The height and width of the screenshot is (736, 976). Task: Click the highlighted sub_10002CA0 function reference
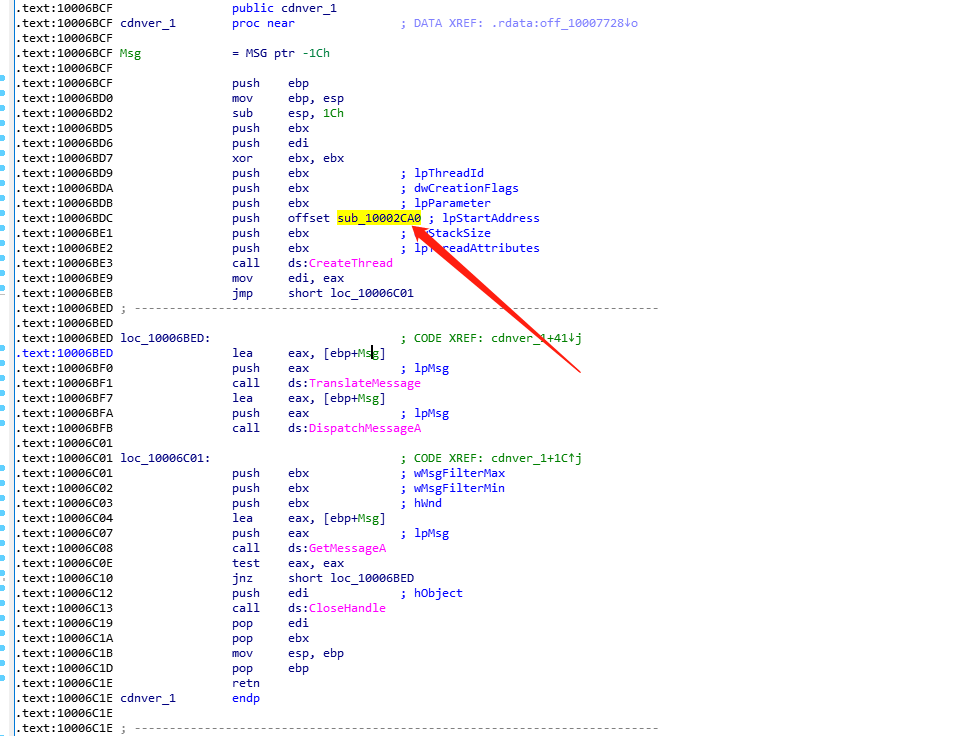point(379,218)
